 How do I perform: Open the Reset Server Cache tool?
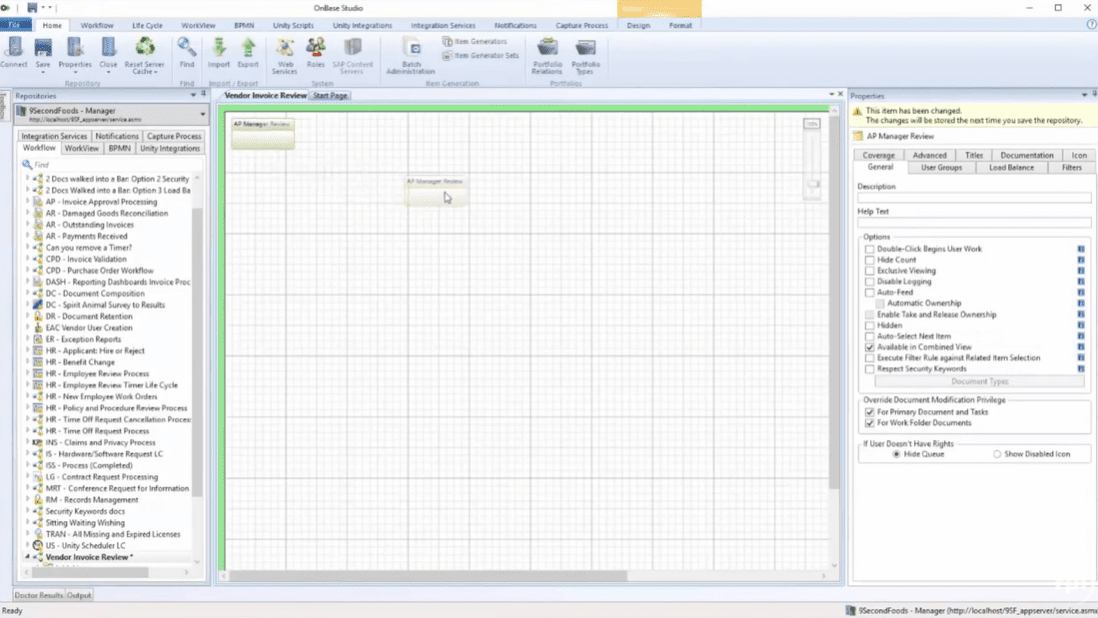145,50
